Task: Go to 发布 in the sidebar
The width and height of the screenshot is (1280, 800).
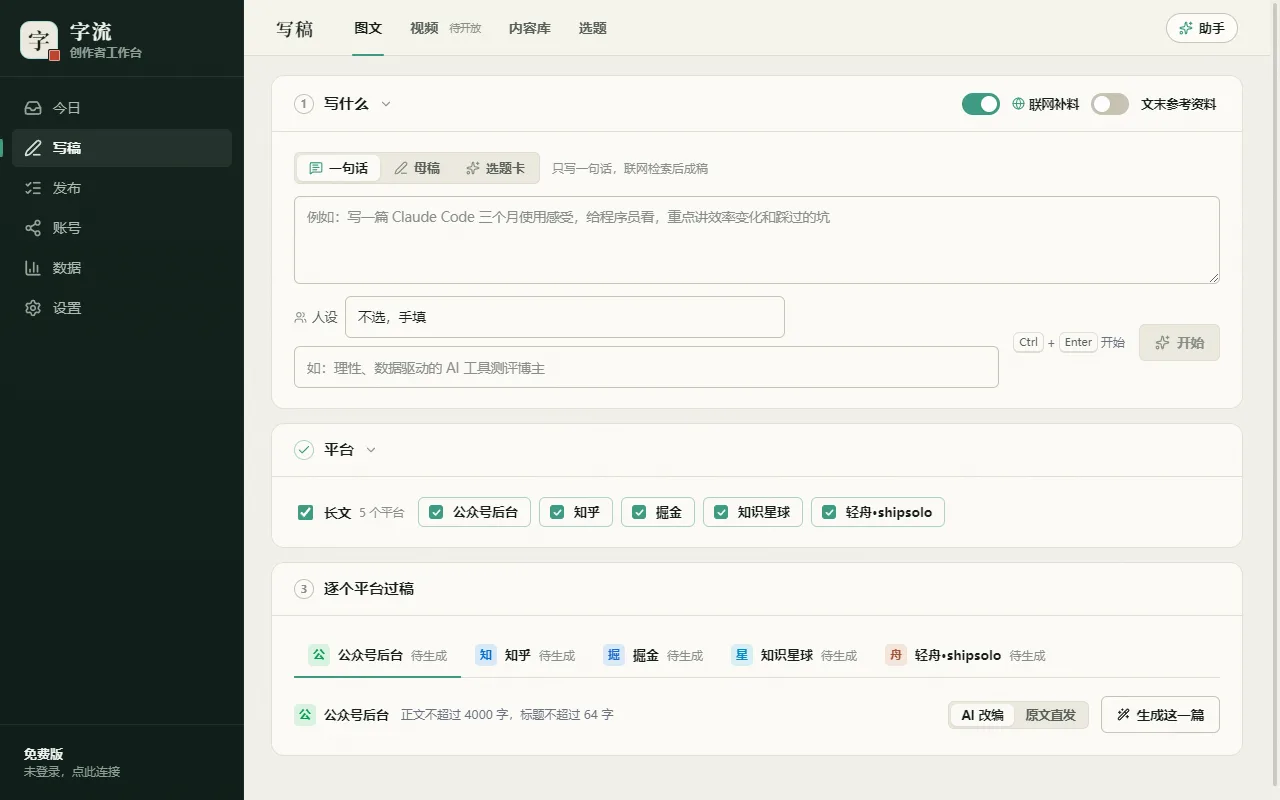Action: coord(122,188)
